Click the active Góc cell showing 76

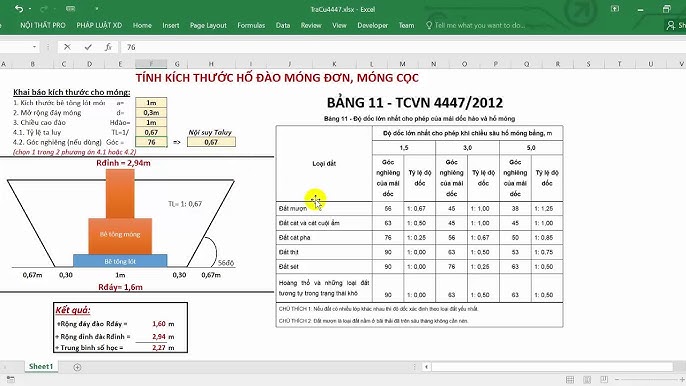point(151,142)
